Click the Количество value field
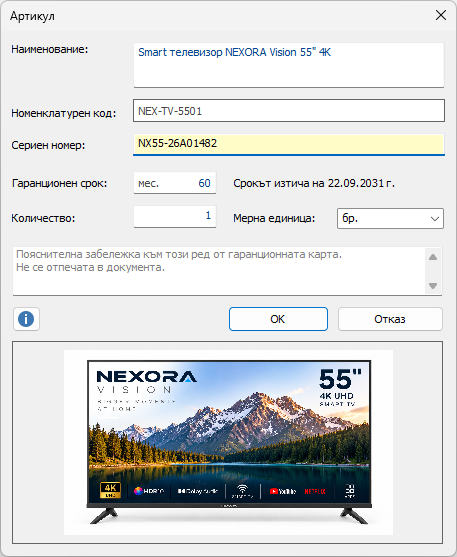The width and height of the screenshot is (457, 557). pos(175,216)
